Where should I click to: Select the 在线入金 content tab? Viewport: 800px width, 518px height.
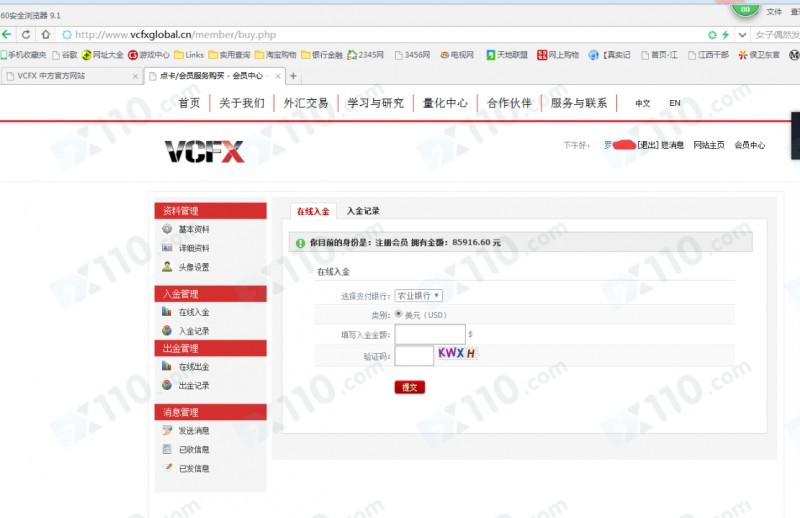coord(313,211)
